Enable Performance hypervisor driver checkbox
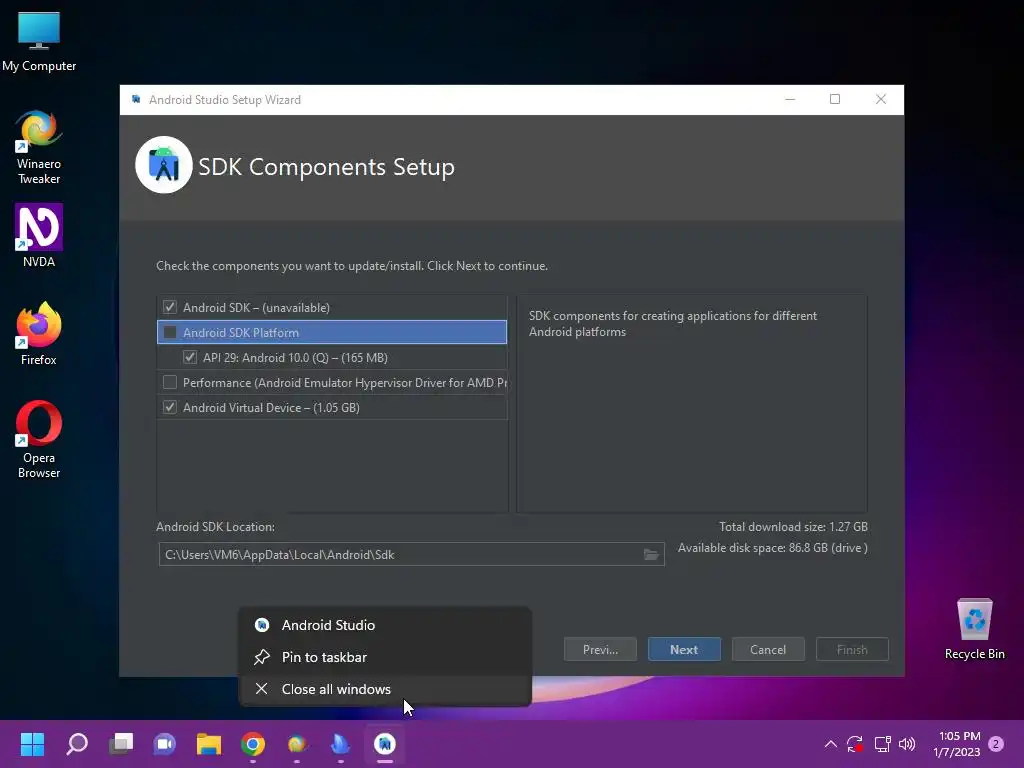The height and width of the screenshot is (768, 1024). [170, 382]
